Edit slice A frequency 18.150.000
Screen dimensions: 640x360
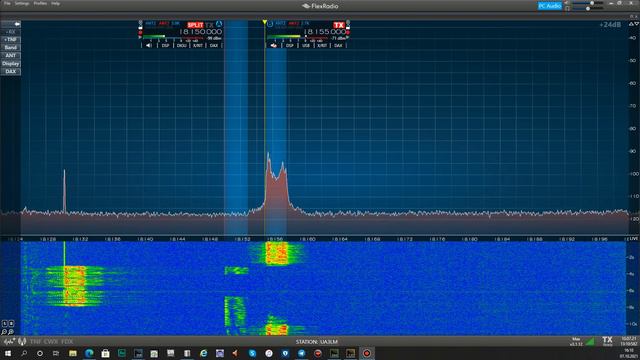point(201,31)
